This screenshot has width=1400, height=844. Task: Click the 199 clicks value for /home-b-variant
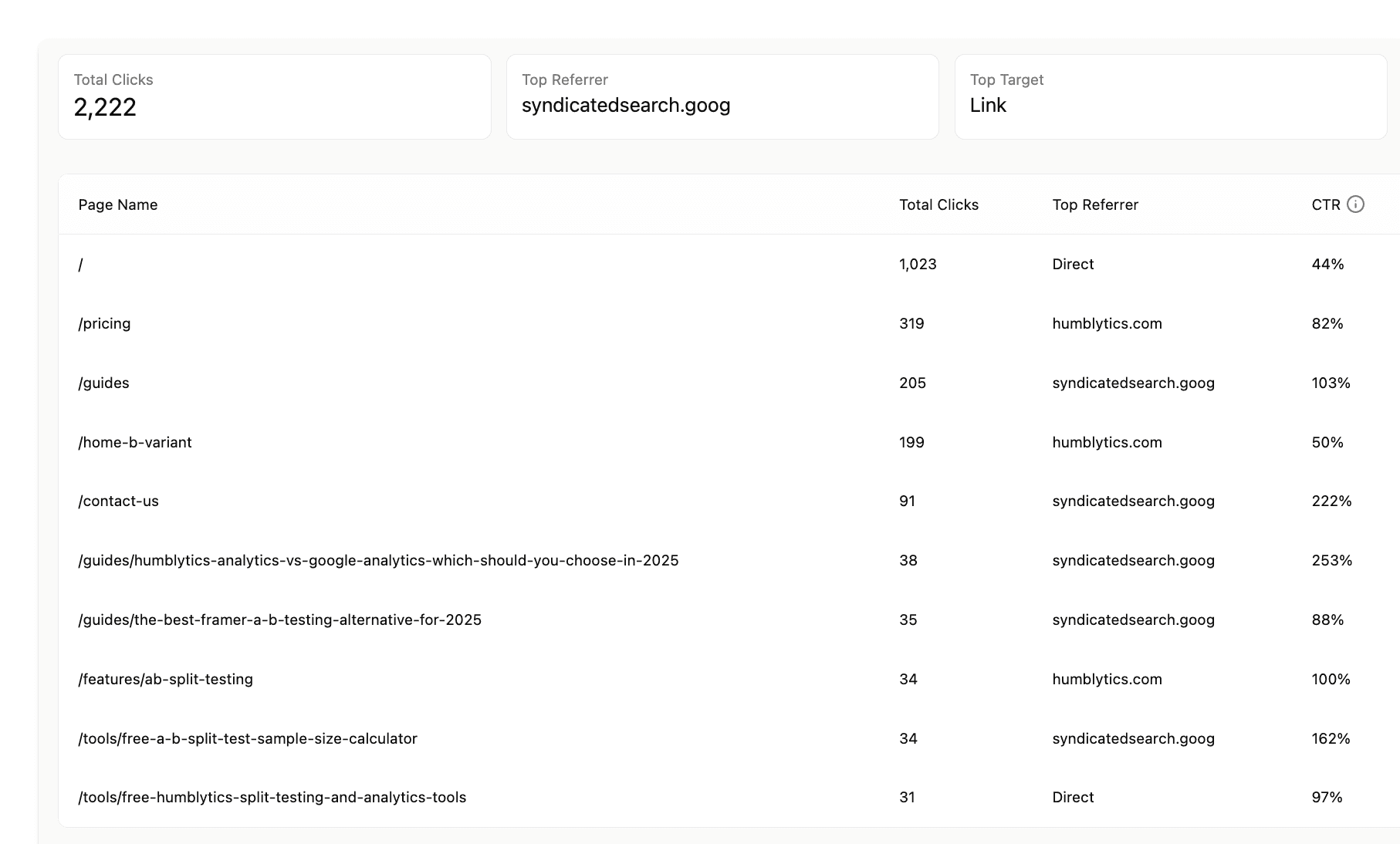(911, 442)
